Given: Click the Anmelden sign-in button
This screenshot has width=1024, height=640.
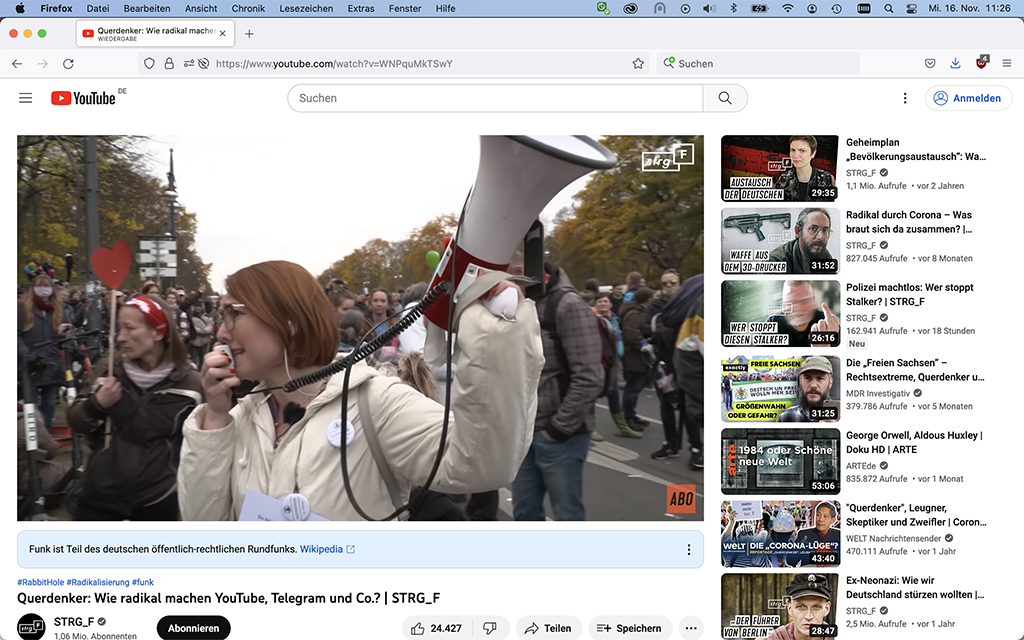Looking at the screenshot, I should 968,98.
